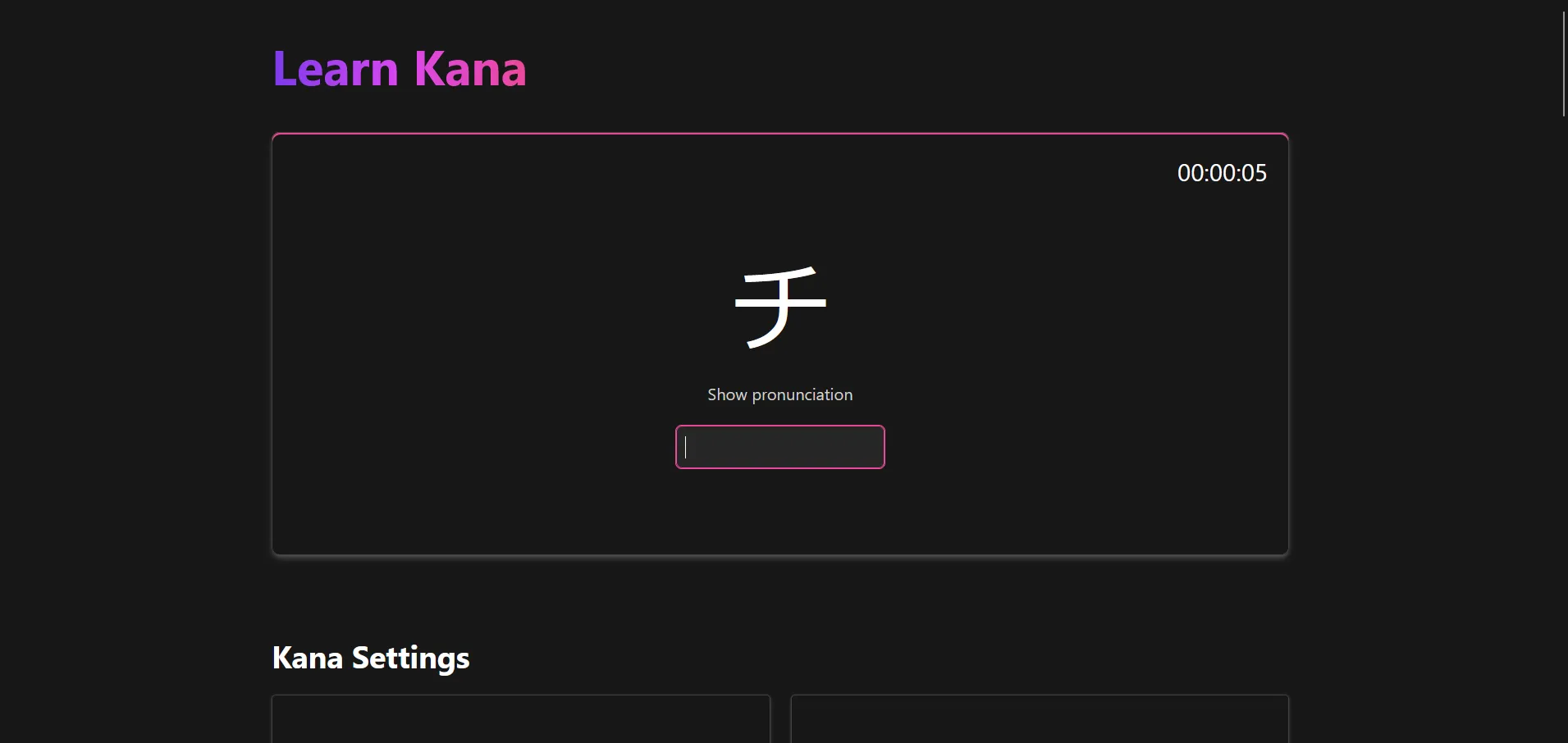Click the 00:00:05 timer display
1568x743 pixels.
pyautogui.click(x=1221, y=173)
